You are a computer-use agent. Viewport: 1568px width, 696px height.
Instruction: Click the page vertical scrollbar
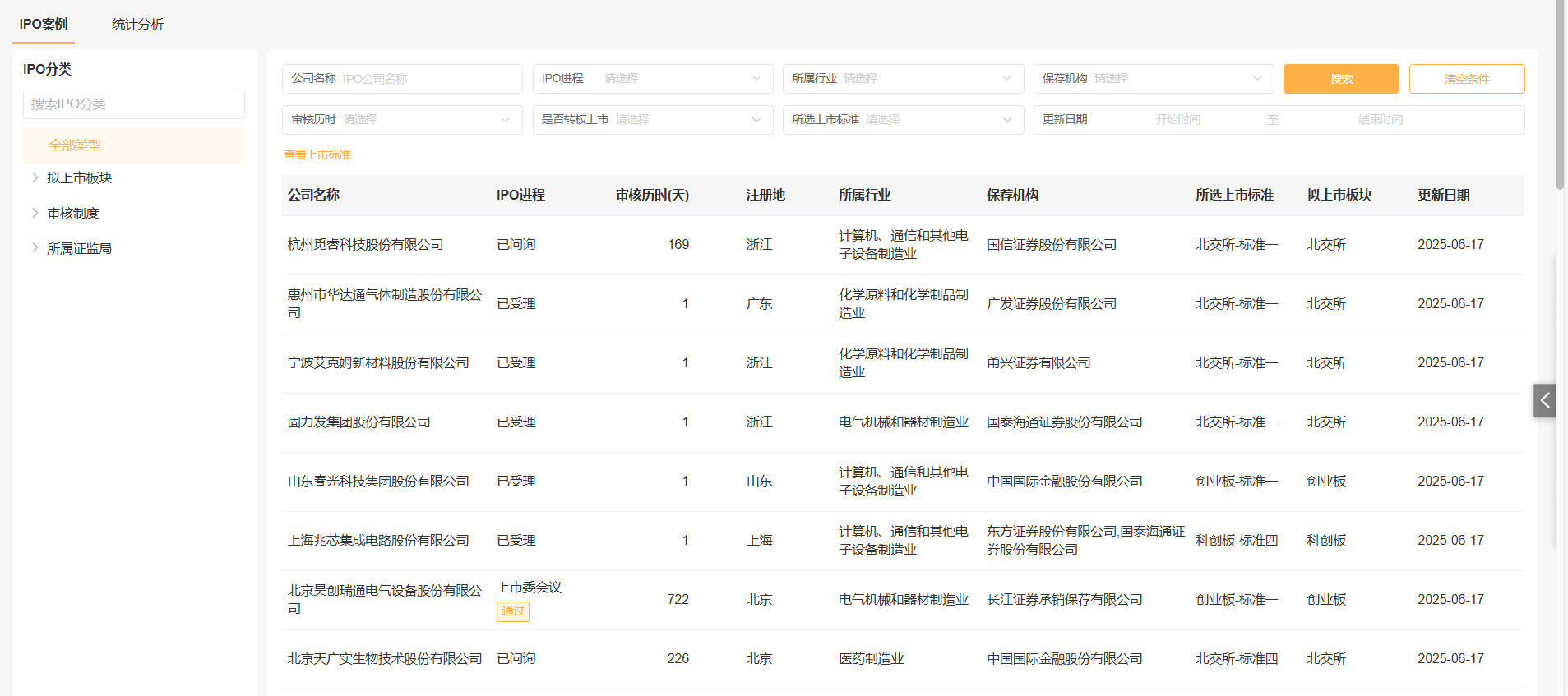[1561, 94]
